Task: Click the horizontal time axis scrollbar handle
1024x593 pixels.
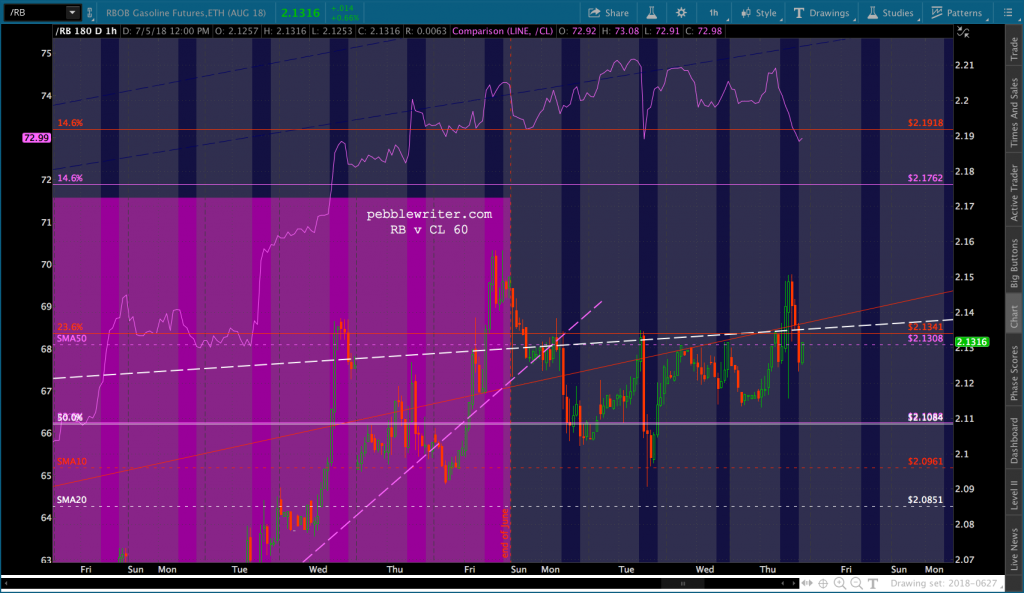Action: pyautogui.click(x=683, y=581)
